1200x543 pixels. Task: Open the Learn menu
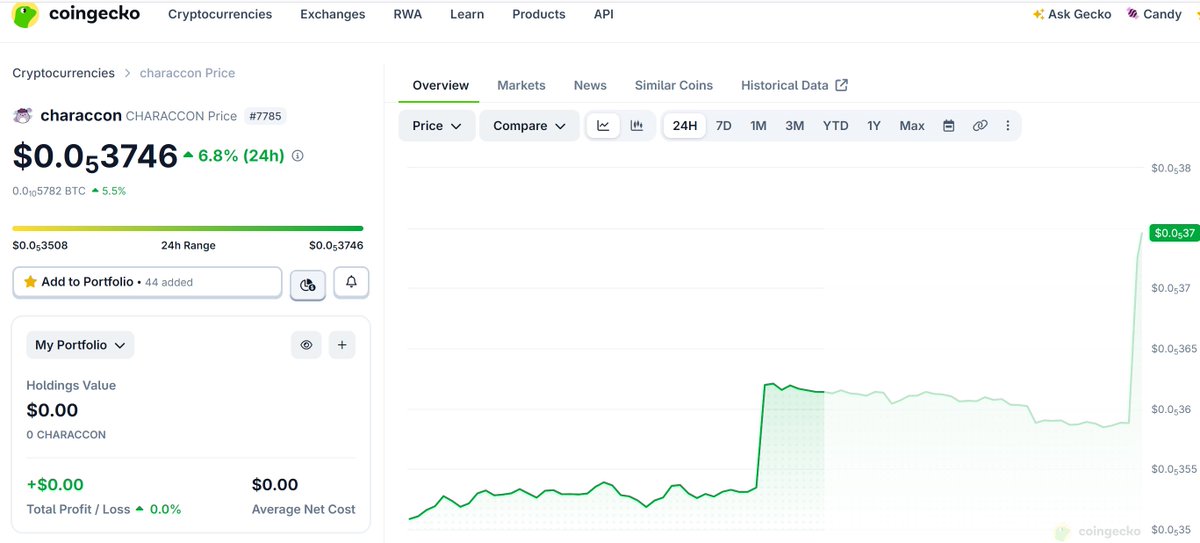[x=467, y=14]
